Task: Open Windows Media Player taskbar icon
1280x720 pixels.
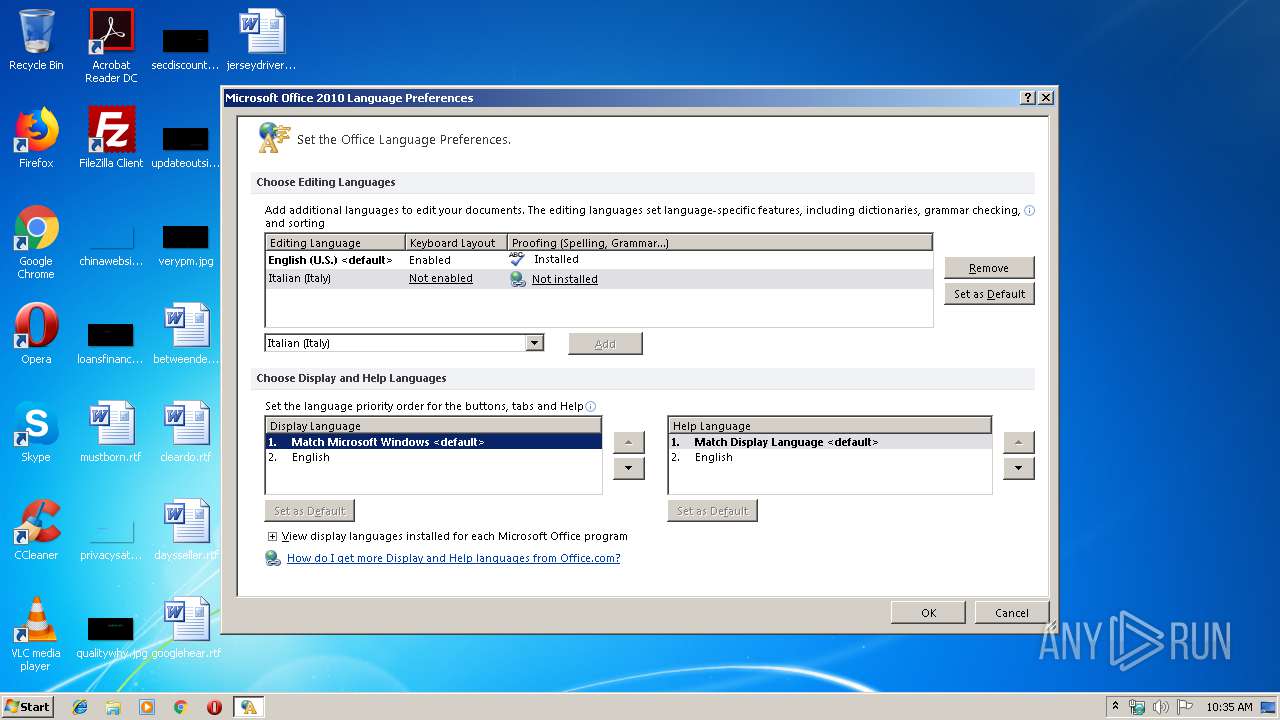Action: point(147,707)
